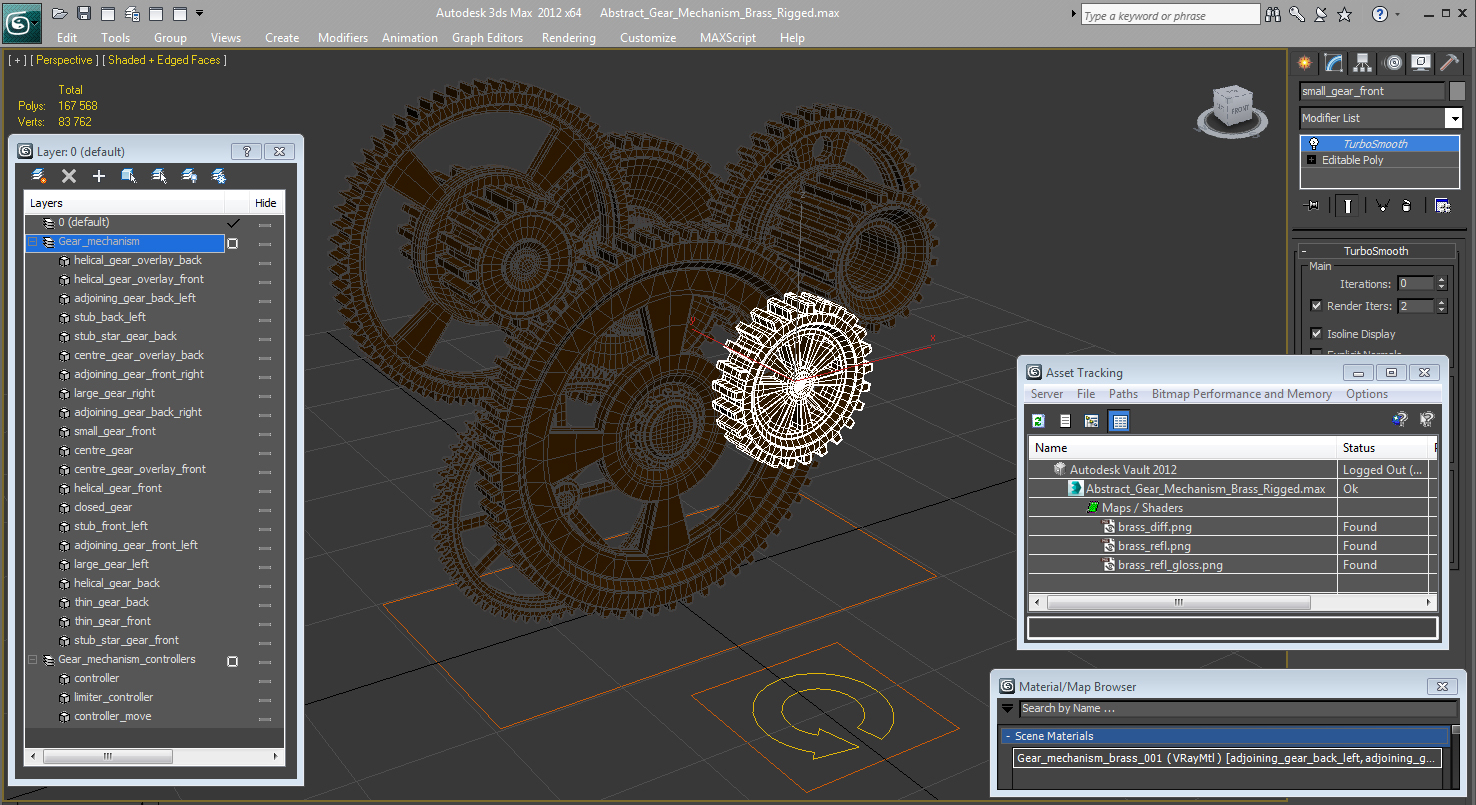Toggle hide for small_gear_front row

click(265, 432)
